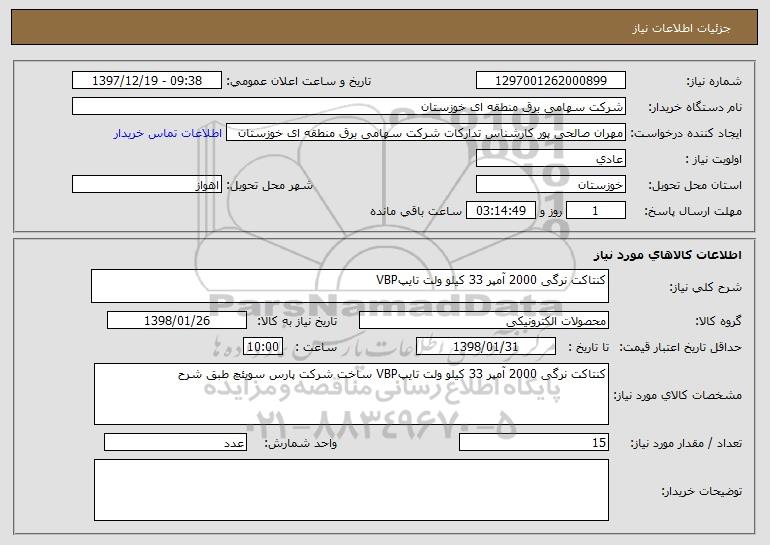The image size is (770, 545).
Task: Click the تاریخ نیاز به کالا field 1398/01/26
Action: coord(177,321)
